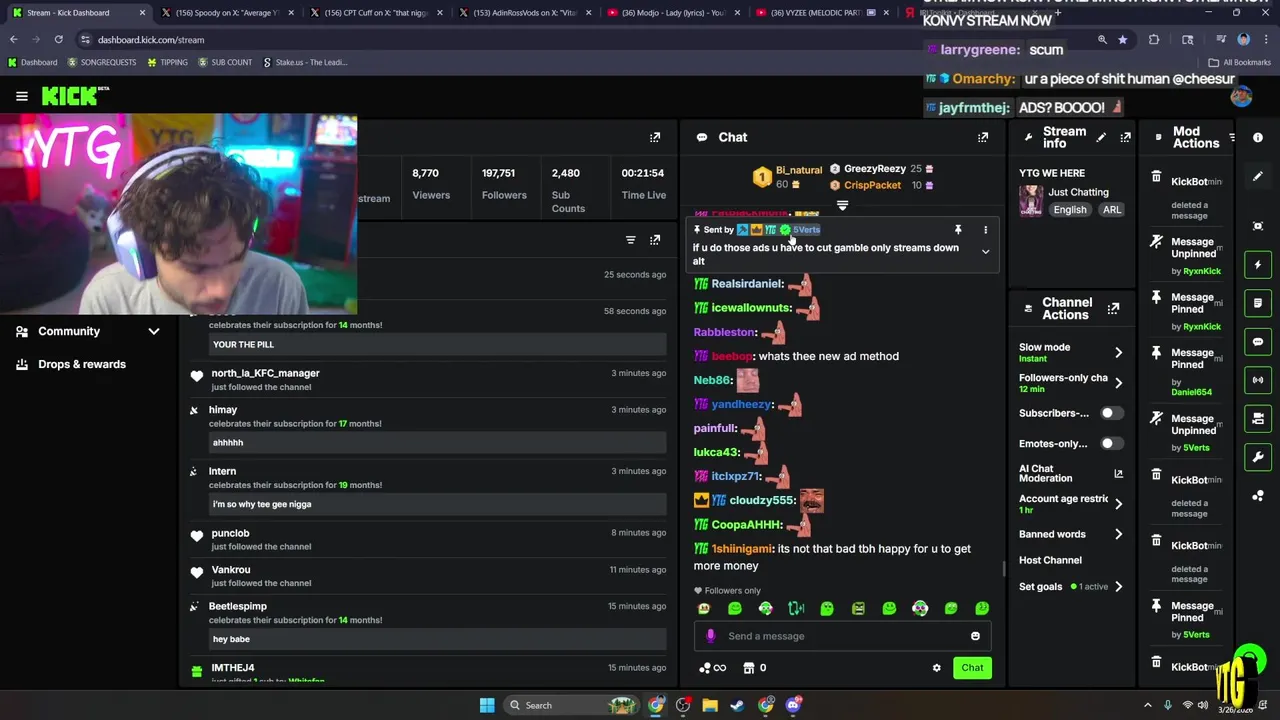Click the Just Chatting category thumbnail

(1031, 201)
